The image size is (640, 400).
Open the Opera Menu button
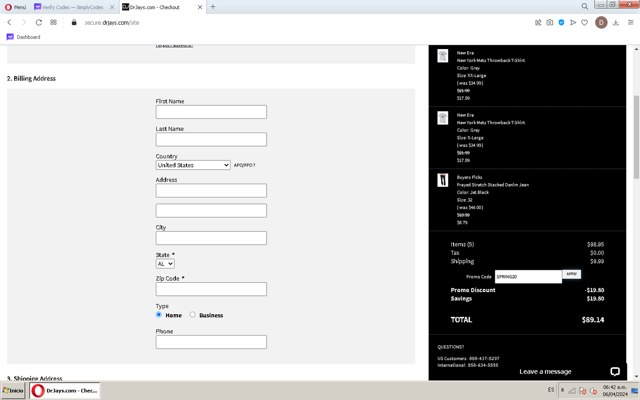coord(15,7)
